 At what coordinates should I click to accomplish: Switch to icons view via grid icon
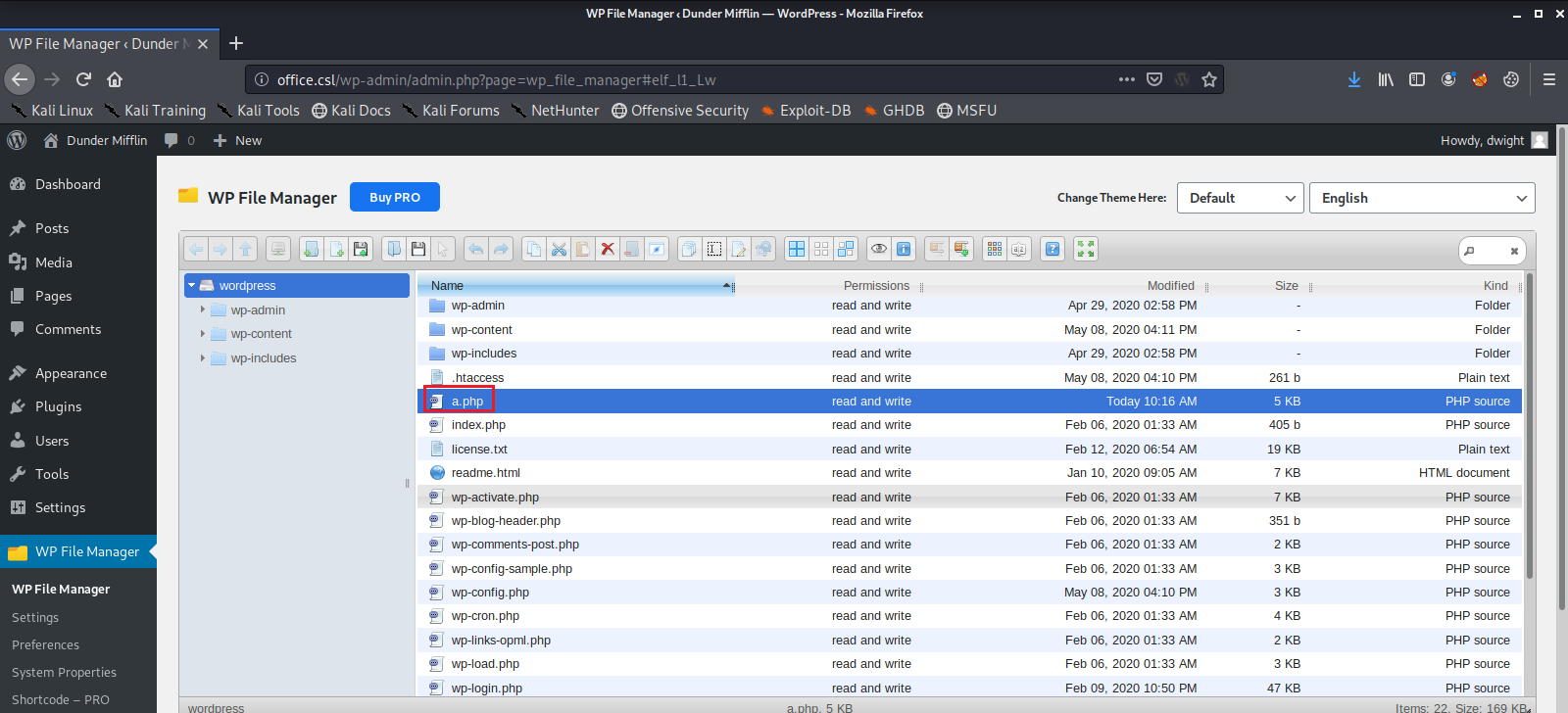(995, 249)
